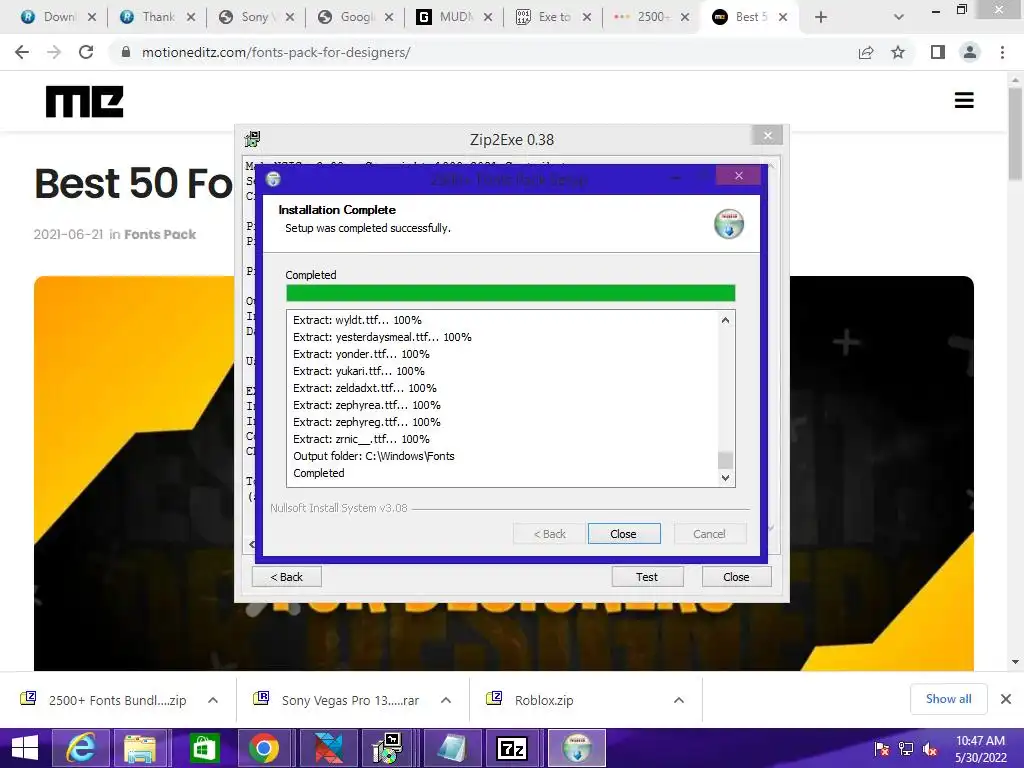The image size is (1024, 768).
Task: Click Show all downloads
Action: pos(948,699)
